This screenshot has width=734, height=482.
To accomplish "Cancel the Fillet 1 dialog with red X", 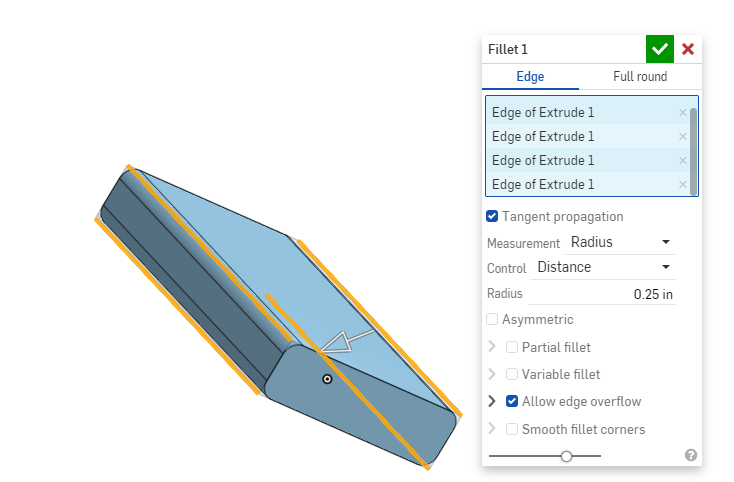I will [688, 49].
